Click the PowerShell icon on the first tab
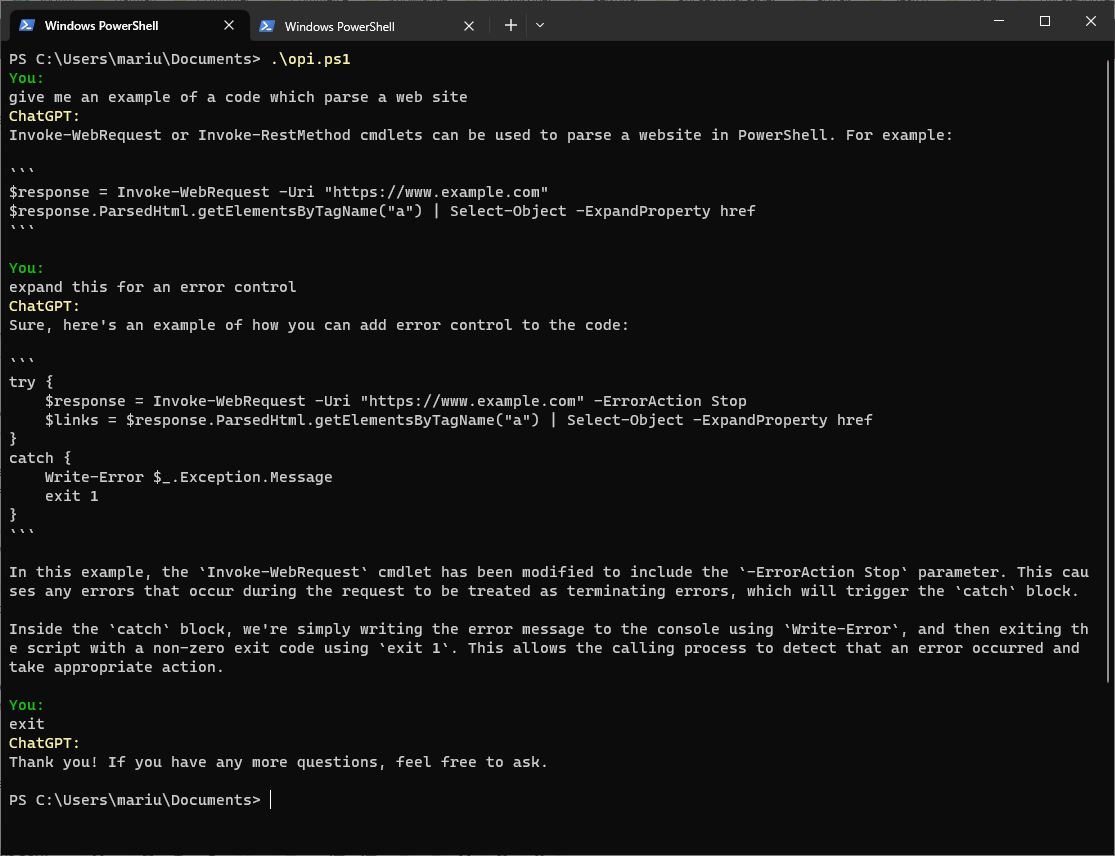The image size is (1115, 856). [27, 26]
